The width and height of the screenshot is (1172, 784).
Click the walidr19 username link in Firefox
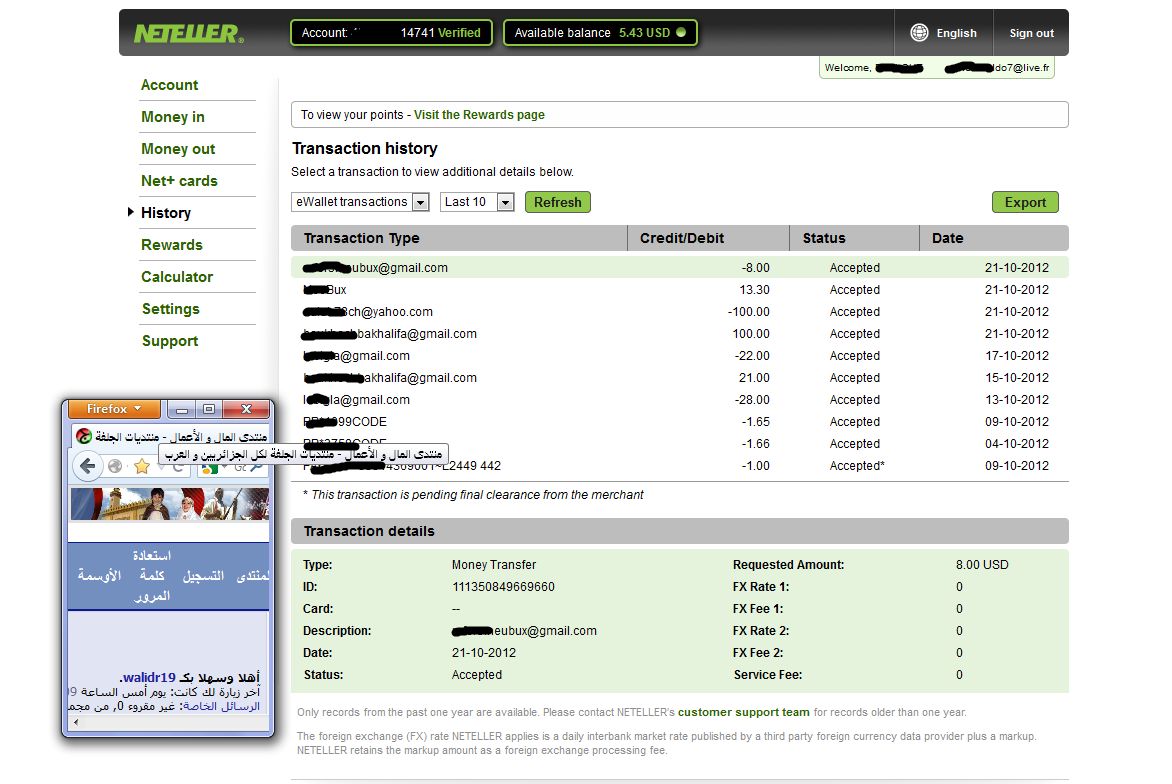point(149,677)
